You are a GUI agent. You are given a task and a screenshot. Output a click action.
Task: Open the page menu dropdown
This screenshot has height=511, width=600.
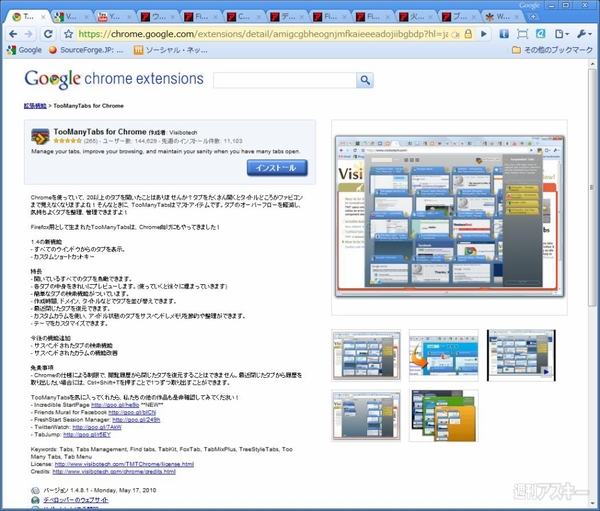click(561, 34)
